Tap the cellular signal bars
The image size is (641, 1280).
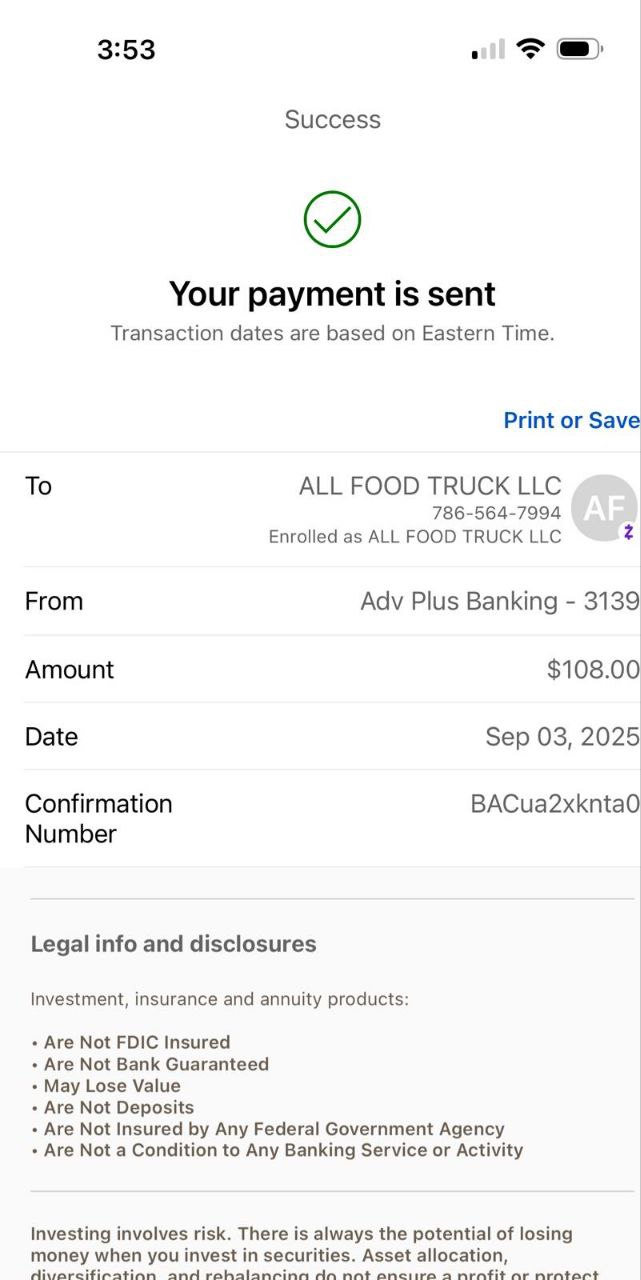tap(488, 50)
